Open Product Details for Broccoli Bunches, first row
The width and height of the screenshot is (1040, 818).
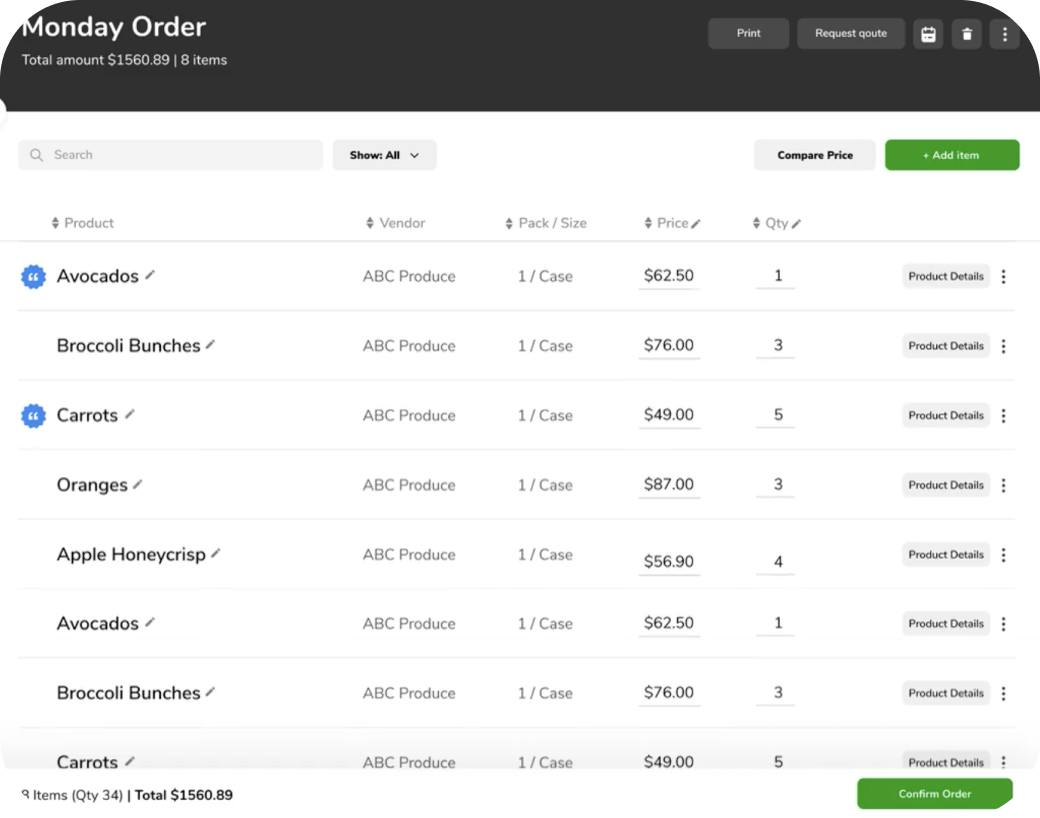pos(945,346)
